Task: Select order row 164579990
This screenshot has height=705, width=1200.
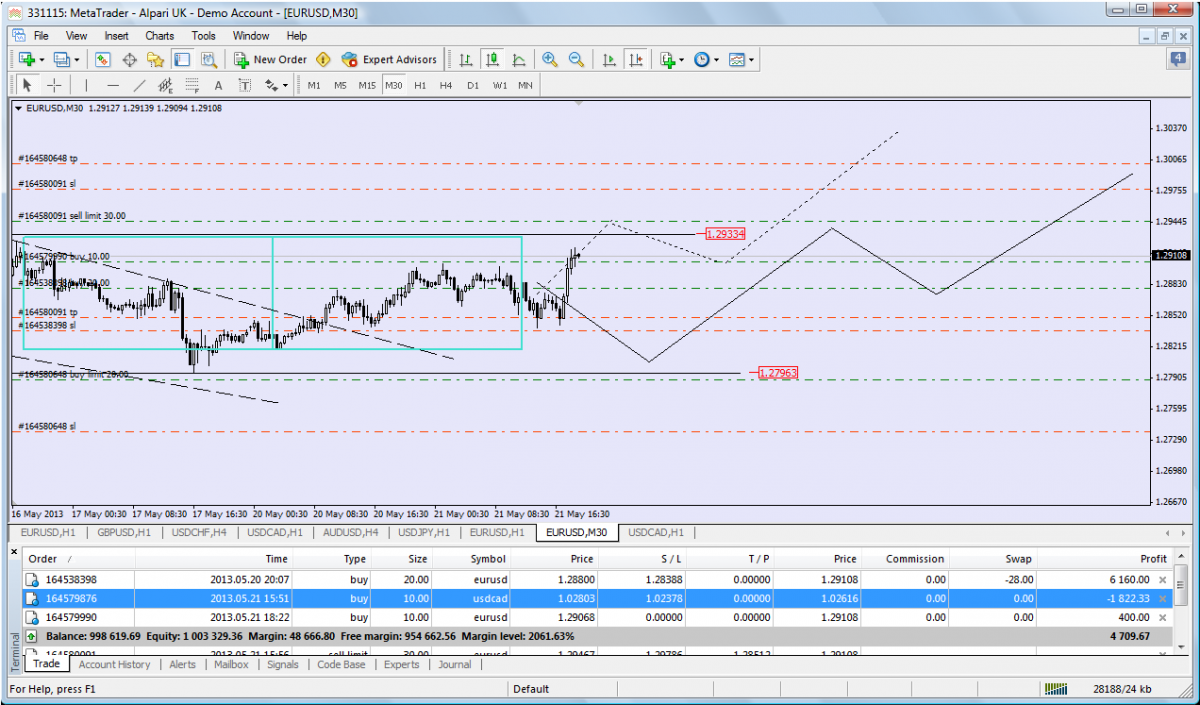Action: point(597,617)
